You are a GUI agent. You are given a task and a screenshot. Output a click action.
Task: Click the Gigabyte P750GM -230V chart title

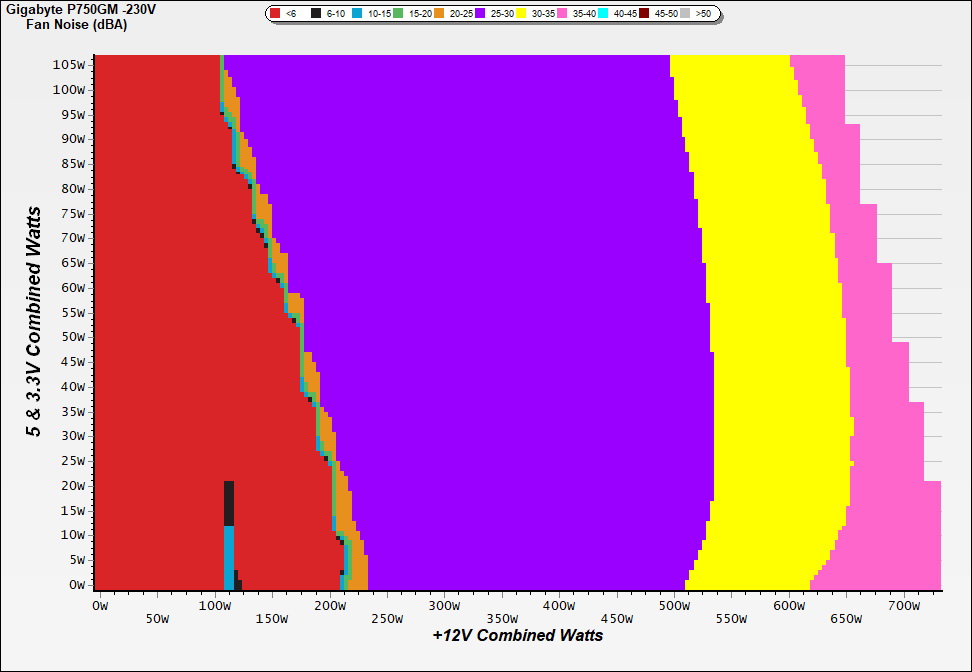[79, 9]
